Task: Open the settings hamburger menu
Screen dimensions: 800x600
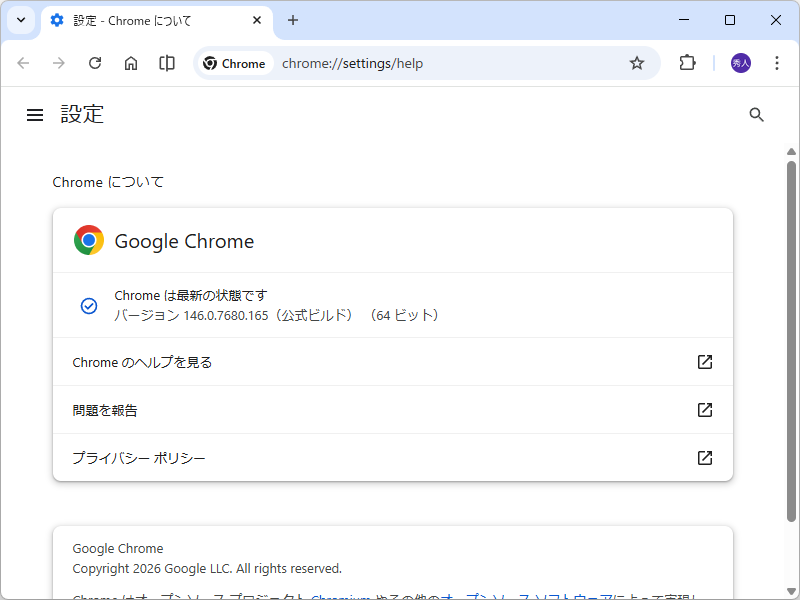Action: [35, 114]
